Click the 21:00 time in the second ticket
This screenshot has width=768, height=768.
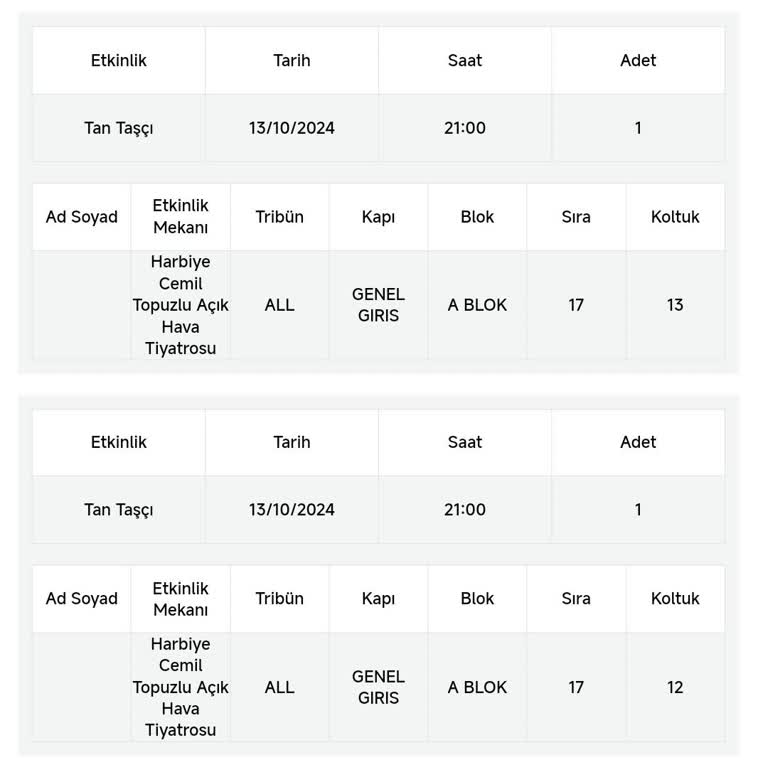[465, 510]
